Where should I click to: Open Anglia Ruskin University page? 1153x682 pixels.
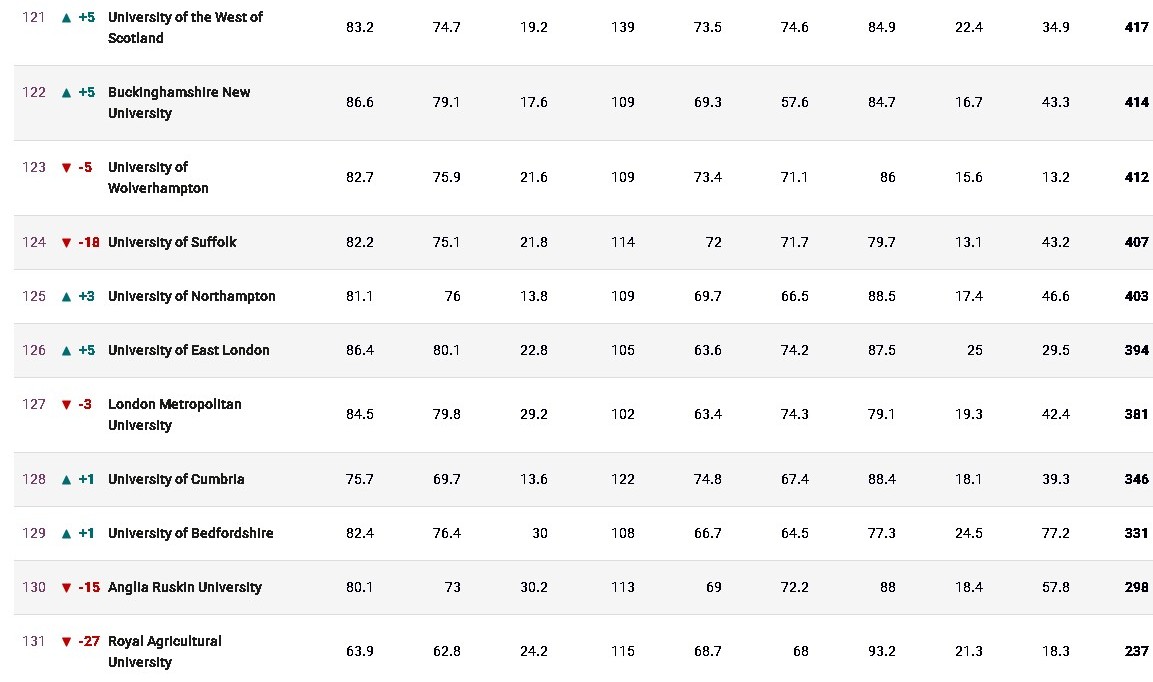184,587
